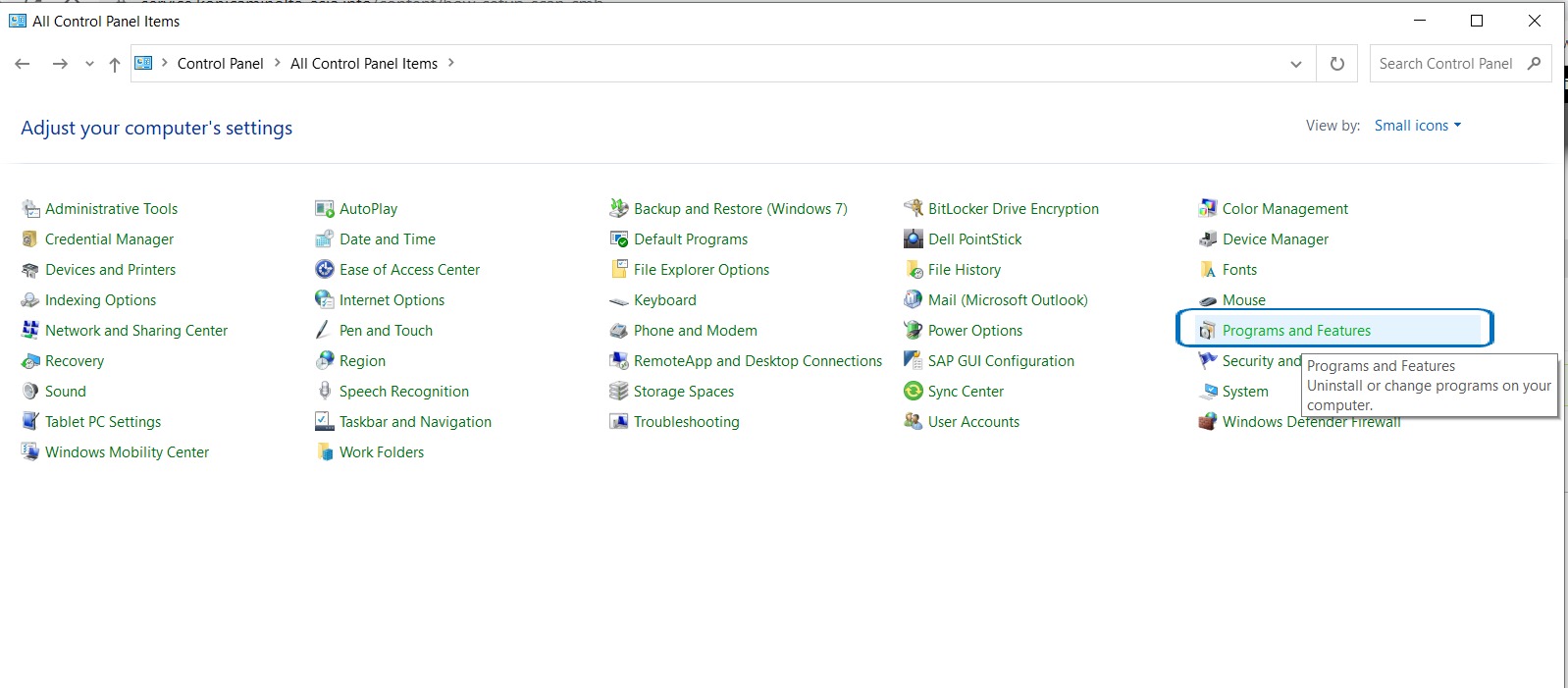Click the Sync Center green icon
1568x688 pixels.
913,392
